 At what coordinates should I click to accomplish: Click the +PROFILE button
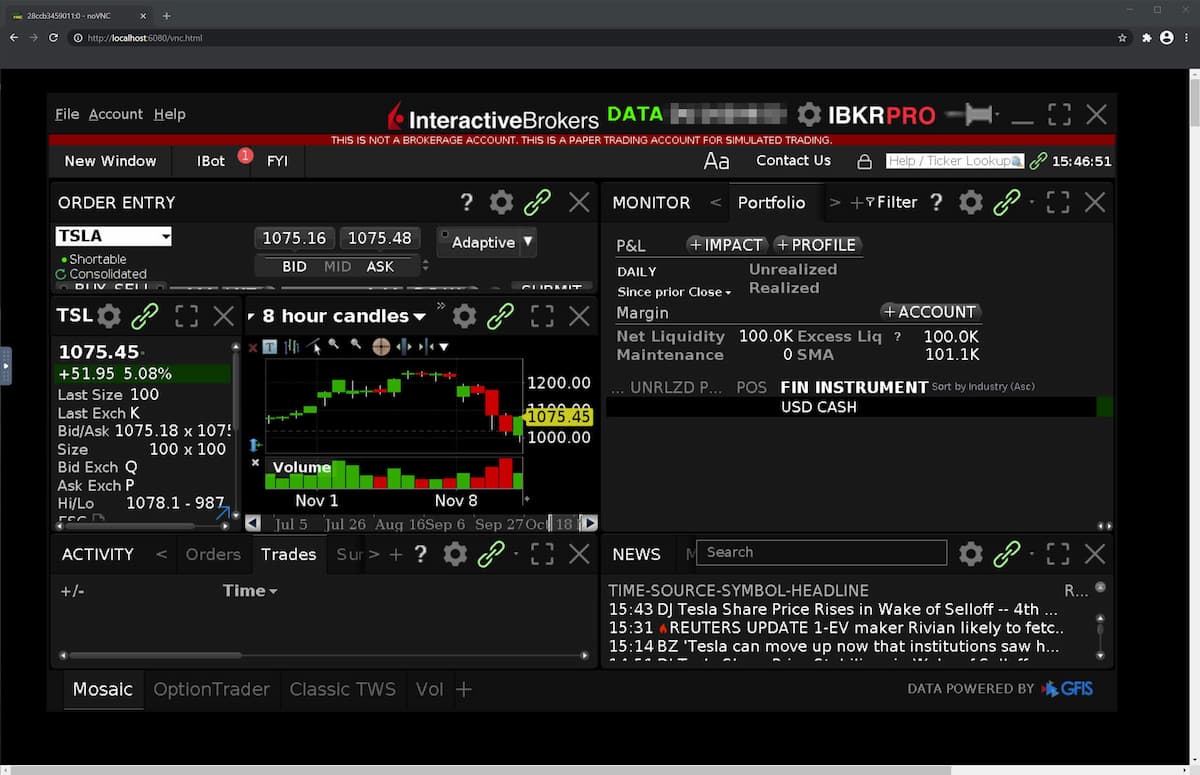[x=818, y=245]
